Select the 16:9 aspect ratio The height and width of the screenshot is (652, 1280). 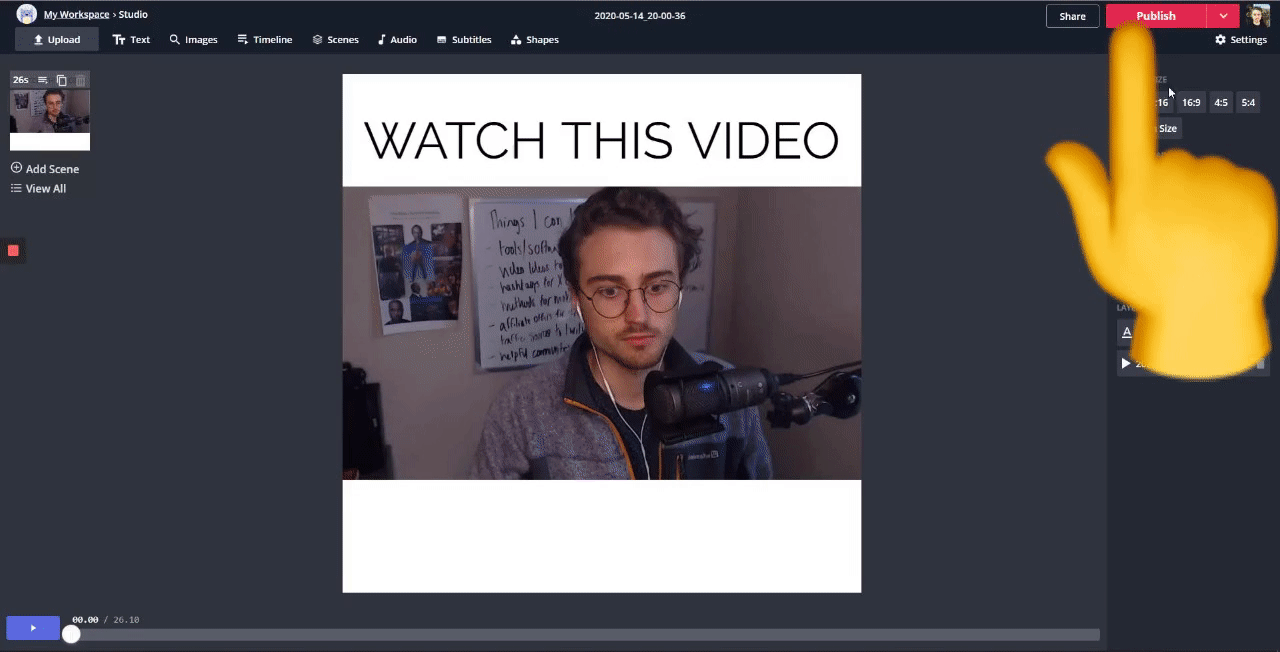(x=1191, y=102)
